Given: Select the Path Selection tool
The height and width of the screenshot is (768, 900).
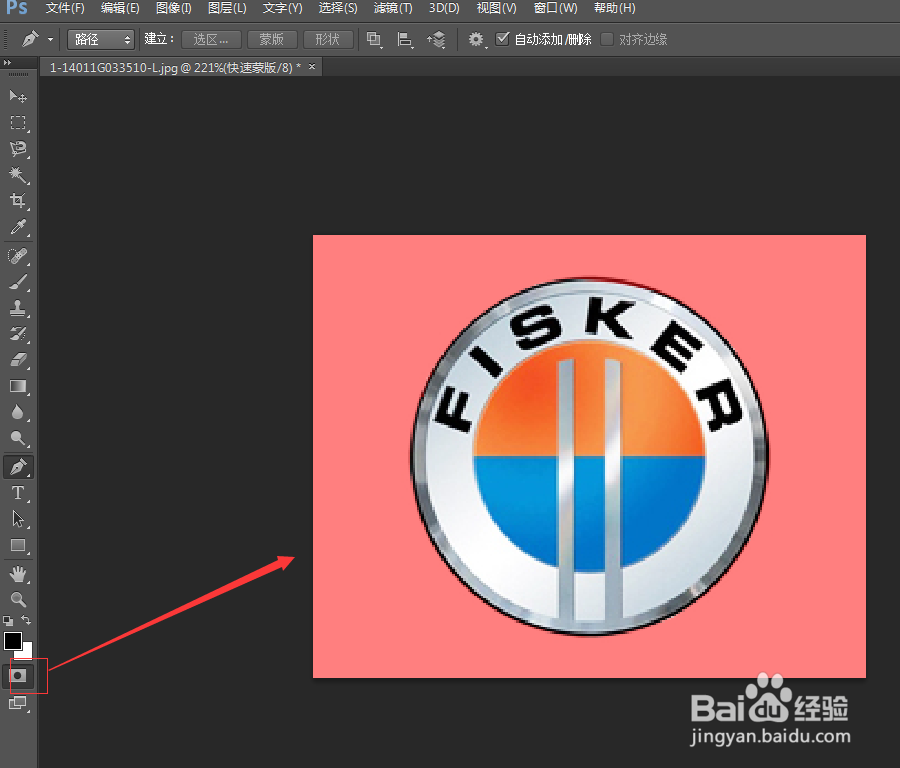Looking at the screenshot, I should coord(18,519).
